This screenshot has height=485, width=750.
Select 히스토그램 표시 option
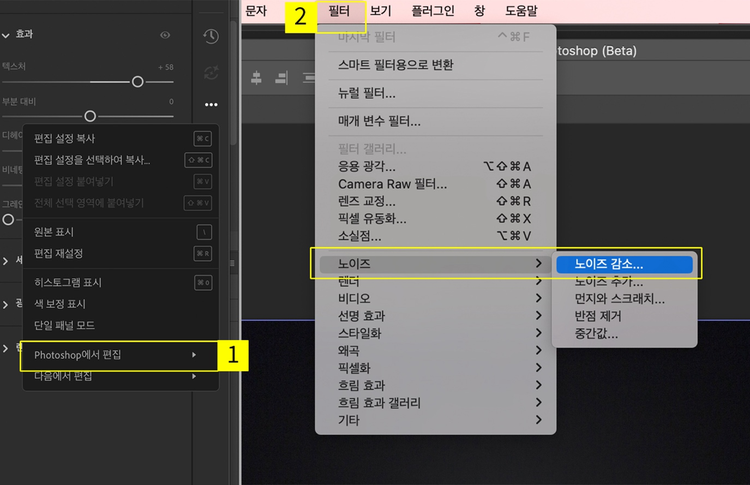tap(121, 283)
